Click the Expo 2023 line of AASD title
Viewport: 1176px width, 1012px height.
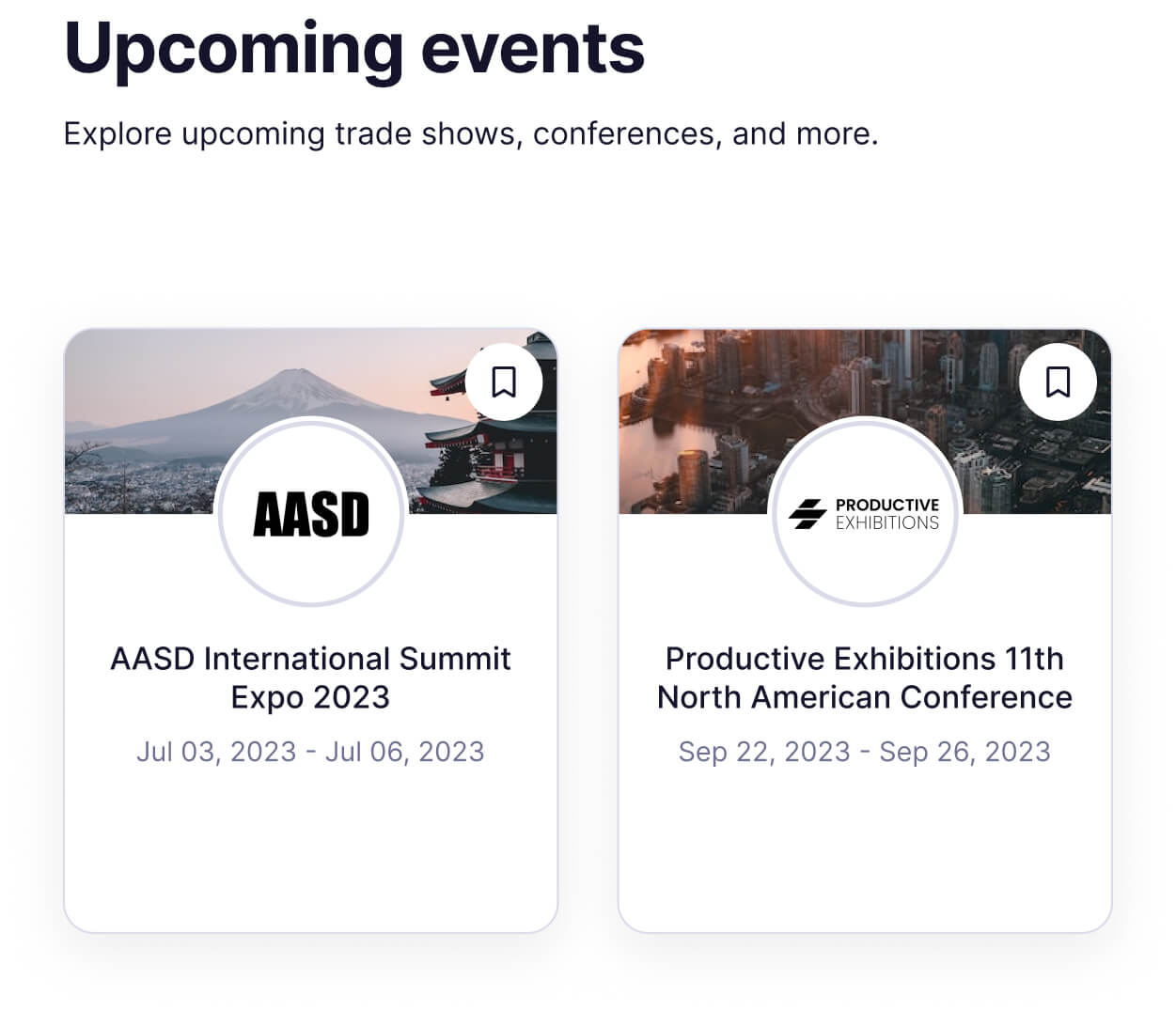[310, 697]
